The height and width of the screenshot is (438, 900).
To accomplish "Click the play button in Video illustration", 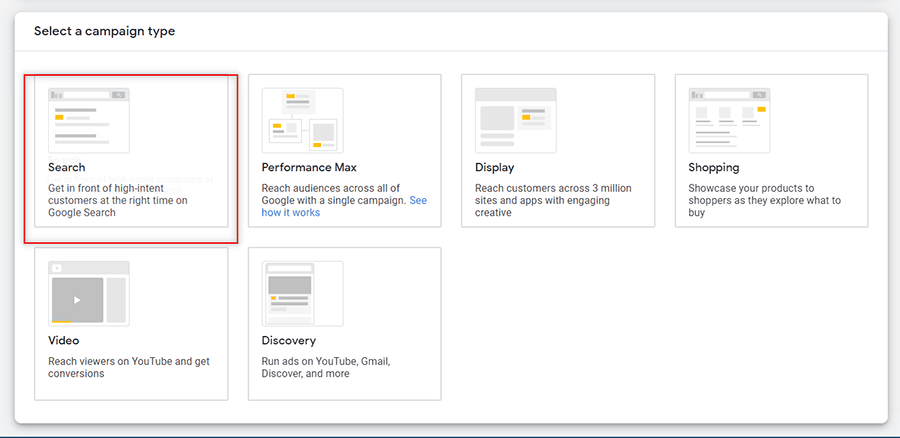I will pos(77,300).
